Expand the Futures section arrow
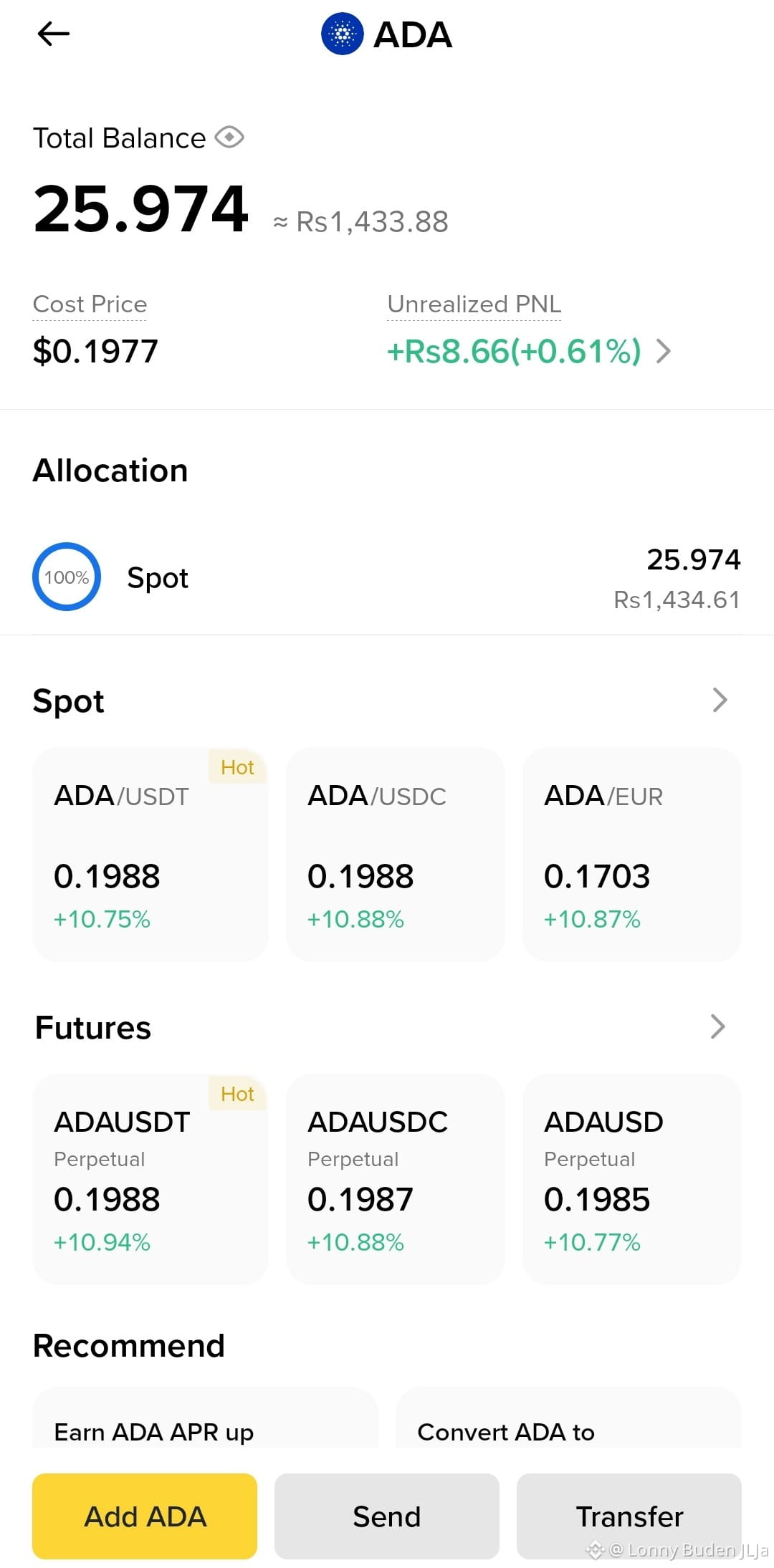Viewport: 774px width, 1568px height. pos(718,1026)
